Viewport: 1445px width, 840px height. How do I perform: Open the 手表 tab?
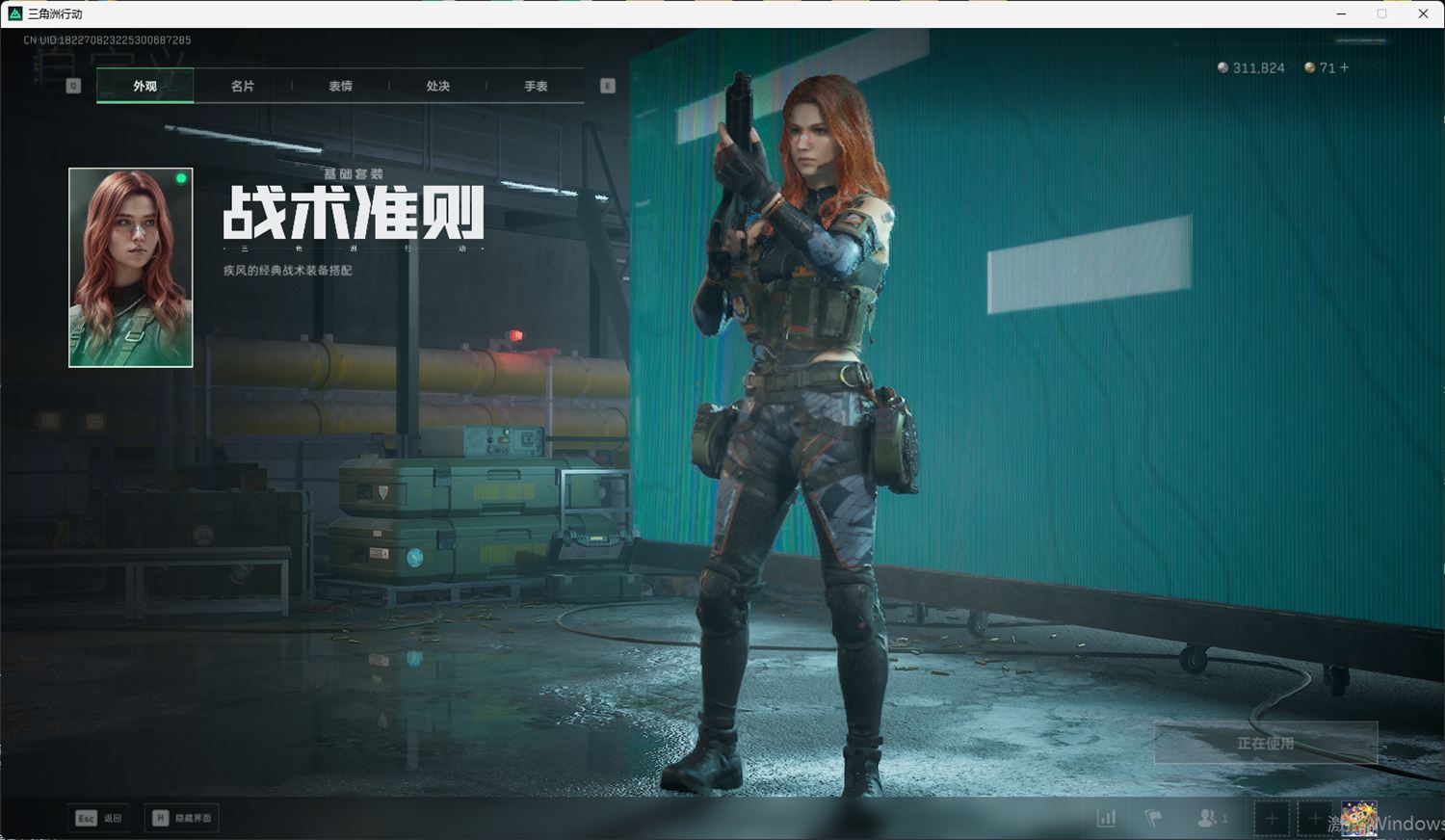[x=536, y=86]
